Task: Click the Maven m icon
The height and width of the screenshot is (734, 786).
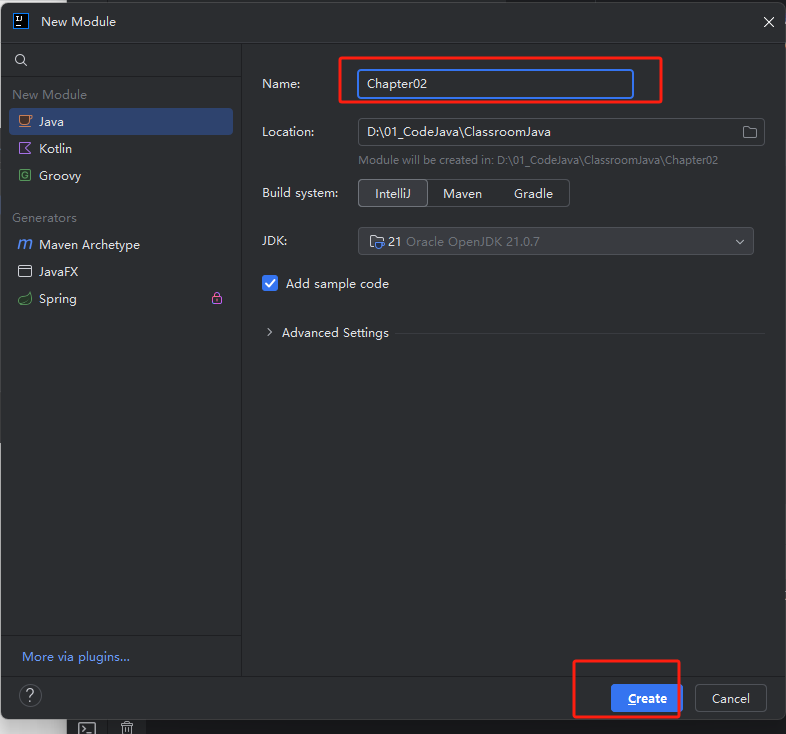Action: (x=25, y=244)
